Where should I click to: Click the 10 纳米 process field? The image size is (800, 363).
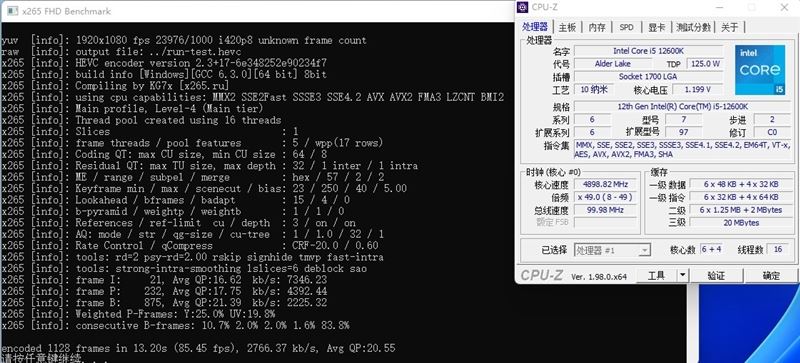point(593,89)
